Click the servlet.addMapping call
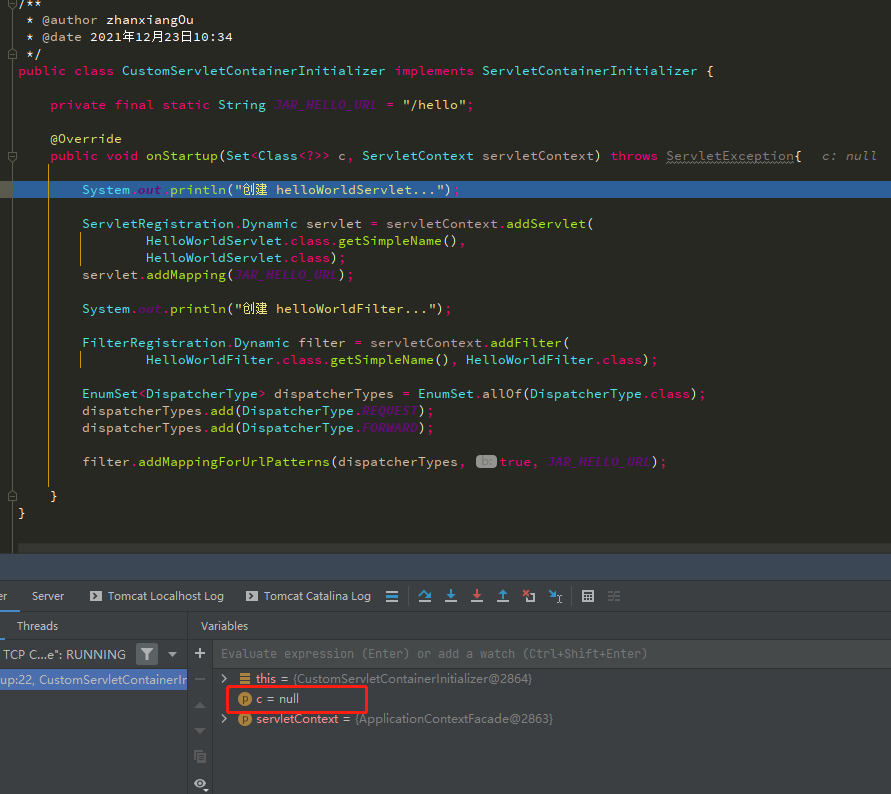Viewport: 891px width, 794px height. 154,275
